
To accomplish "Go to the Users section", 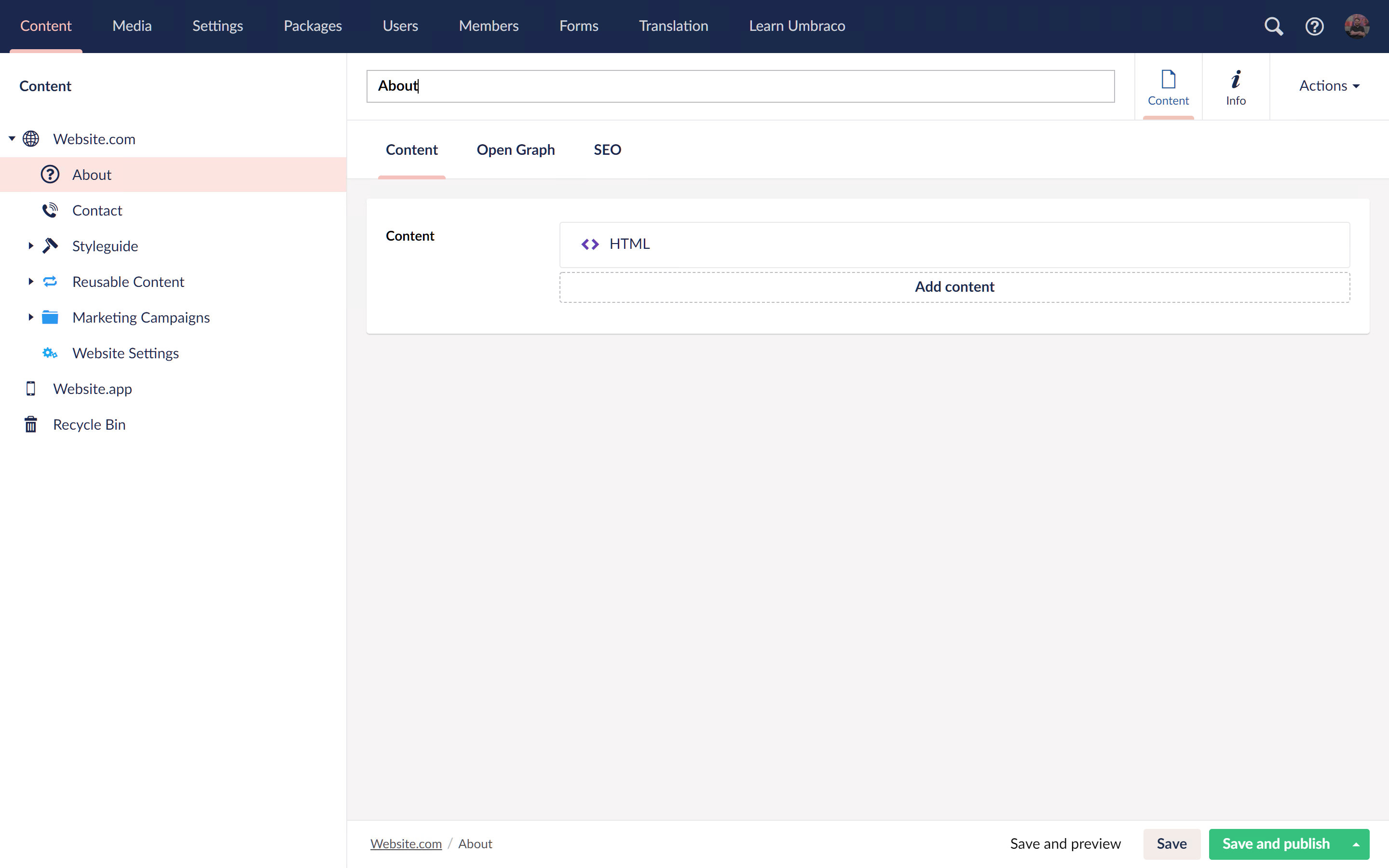I will 400,27.
